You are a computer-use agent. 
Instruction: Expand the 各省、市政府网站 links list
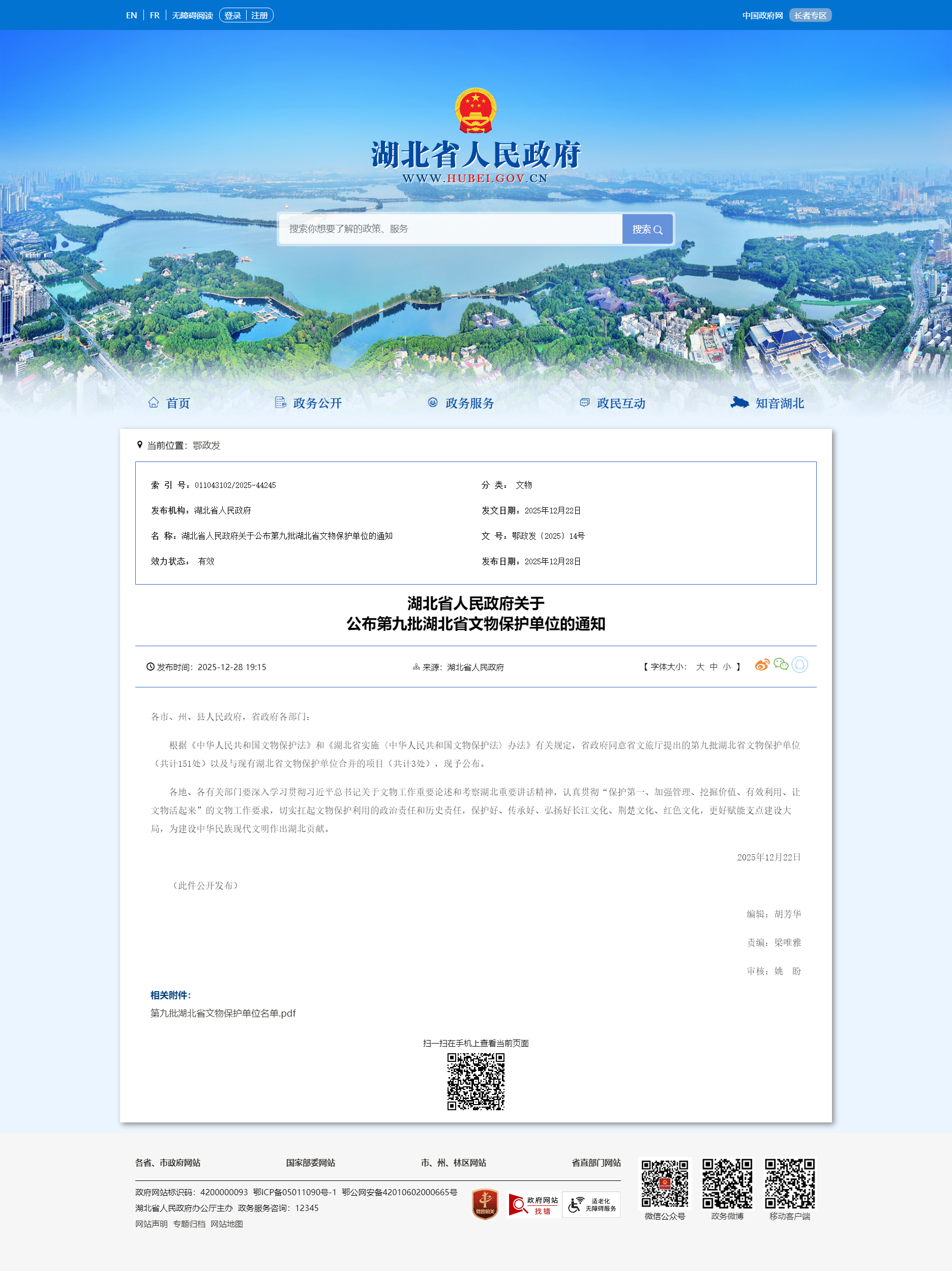coord(168,1163)
